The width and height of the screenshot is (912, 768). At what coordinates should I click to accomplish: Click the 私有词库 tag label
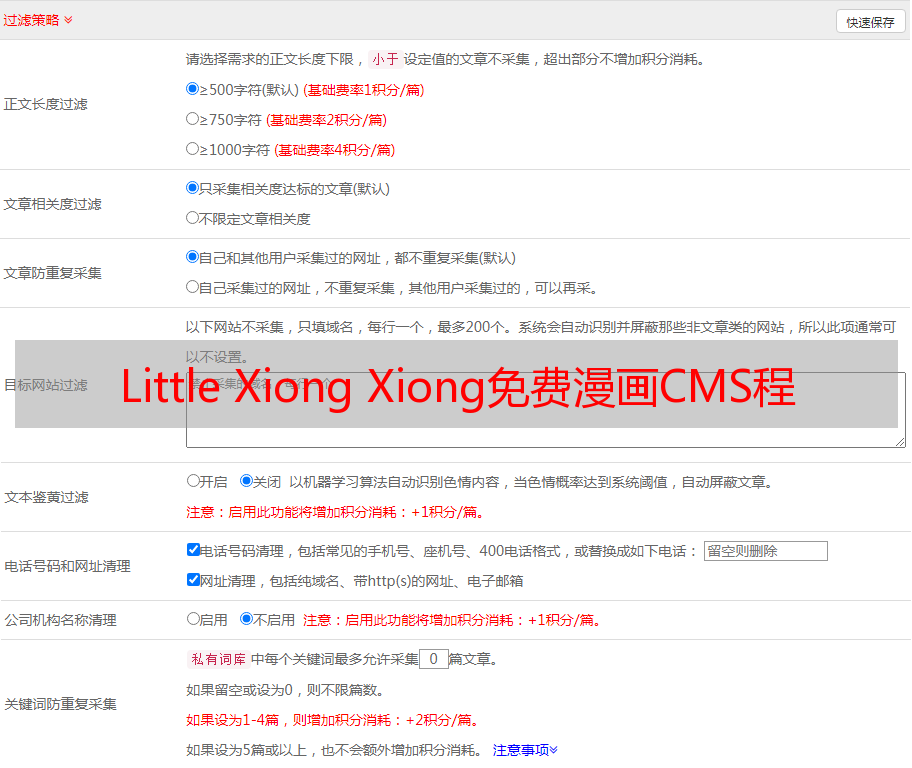click(219, 659)
